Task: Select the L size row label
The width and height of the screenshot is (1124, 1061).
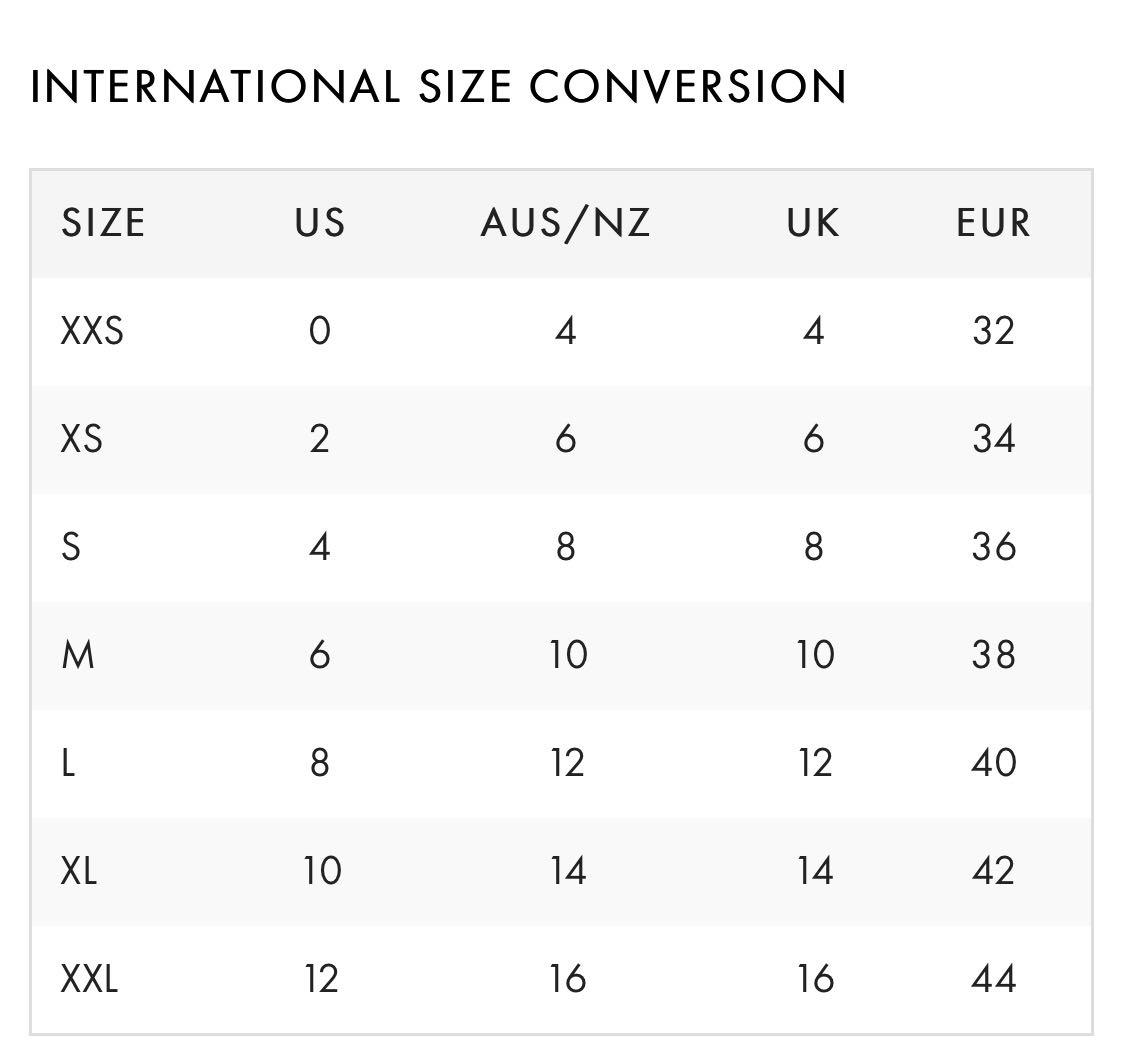Action: (x=68, y=763)
